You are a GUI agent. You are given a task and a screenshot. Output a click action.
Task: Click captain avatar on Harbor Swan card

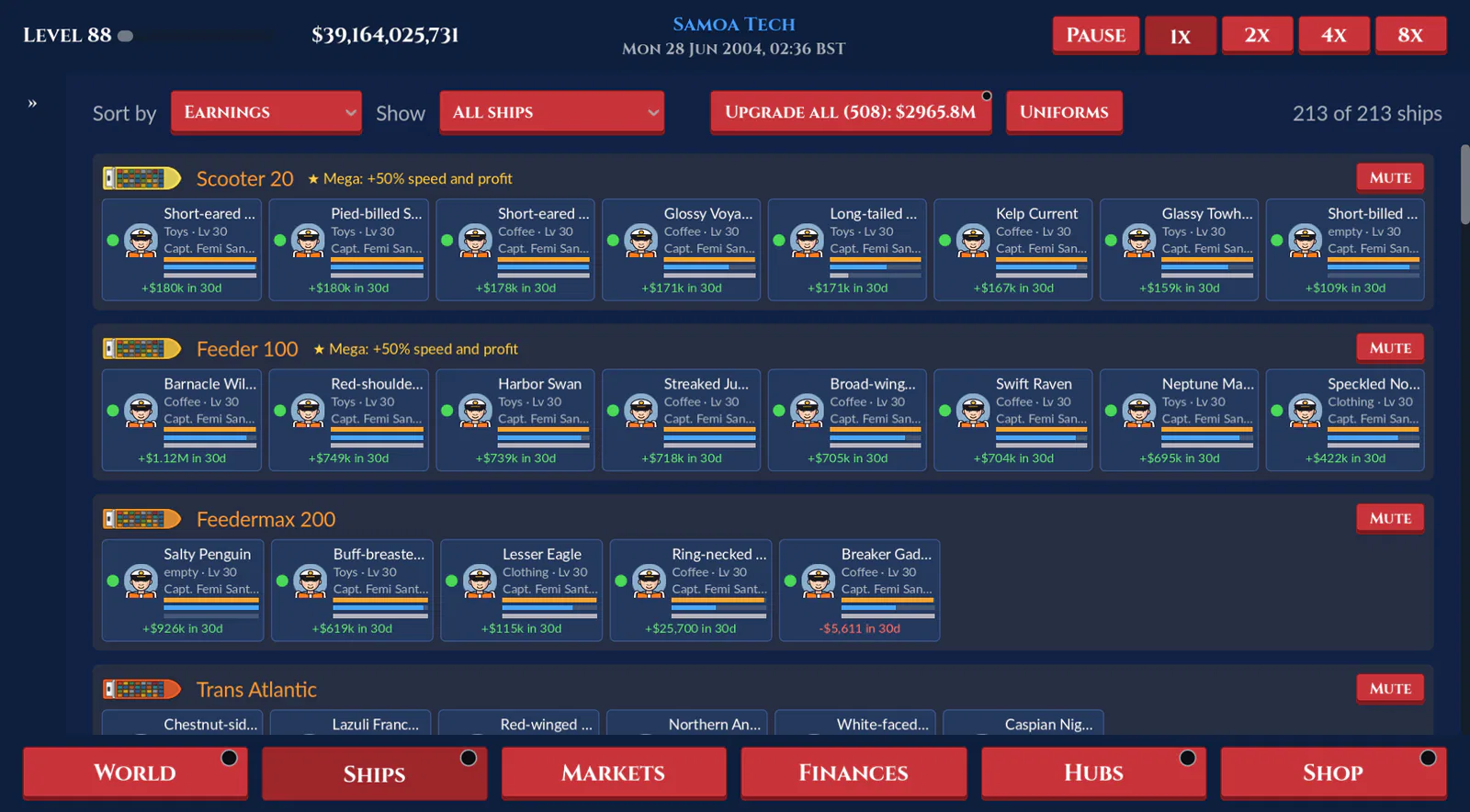[475, 411]
